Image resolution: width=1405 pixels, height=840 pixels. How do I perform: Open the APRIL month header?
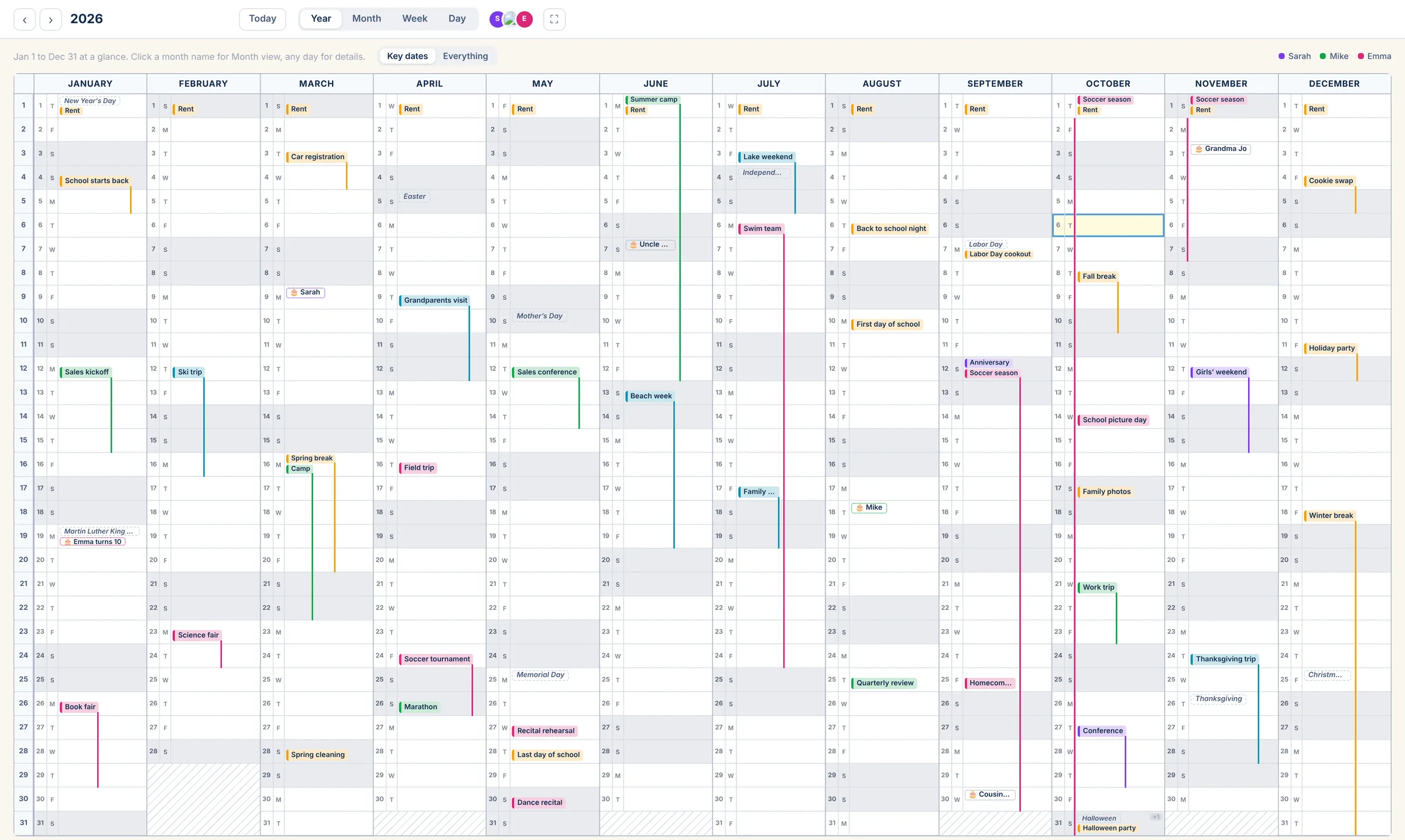[430, 84]
